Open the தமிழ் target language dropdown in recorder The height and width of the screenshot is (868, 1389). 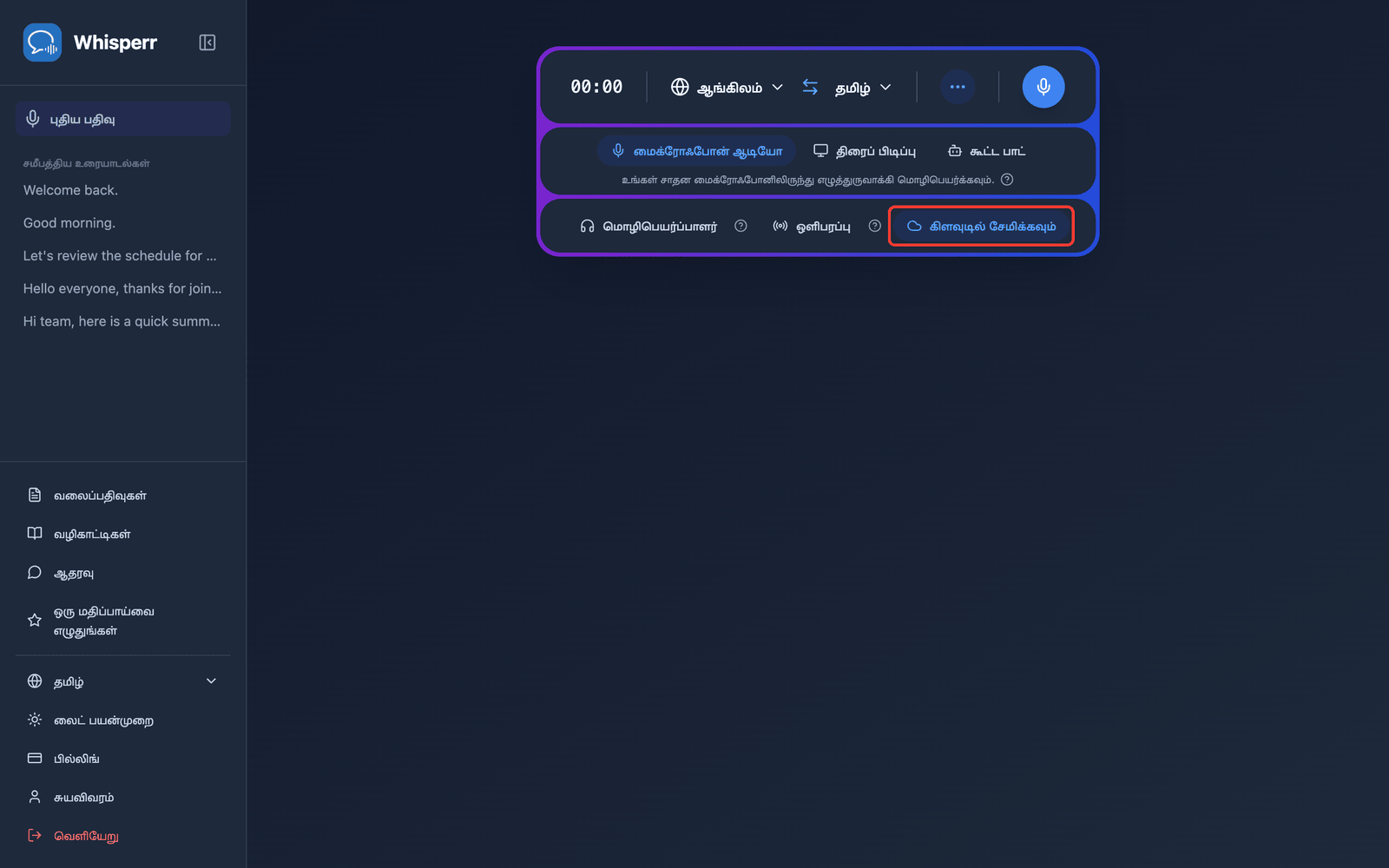point(863,87)
